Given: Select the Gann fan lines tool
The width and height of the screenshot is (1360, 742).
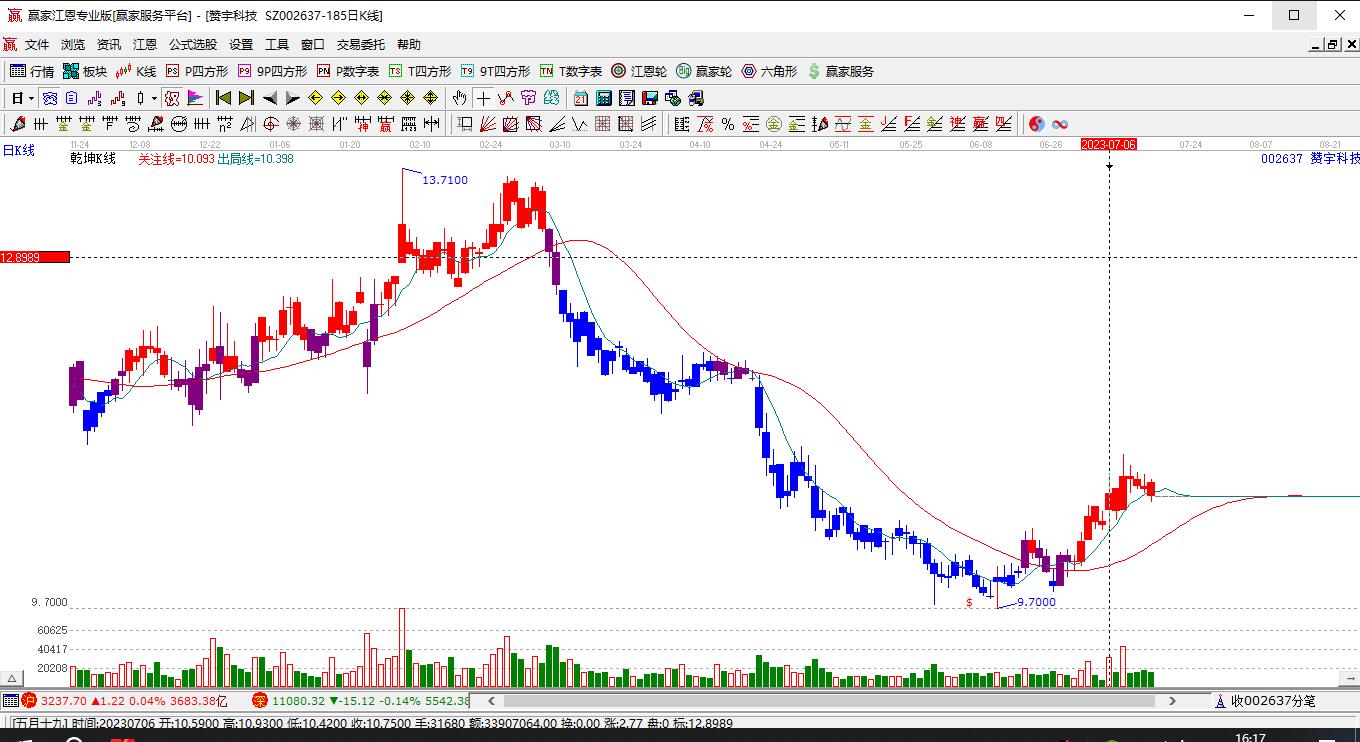Looking at the screenshot, I should point(488,124).
